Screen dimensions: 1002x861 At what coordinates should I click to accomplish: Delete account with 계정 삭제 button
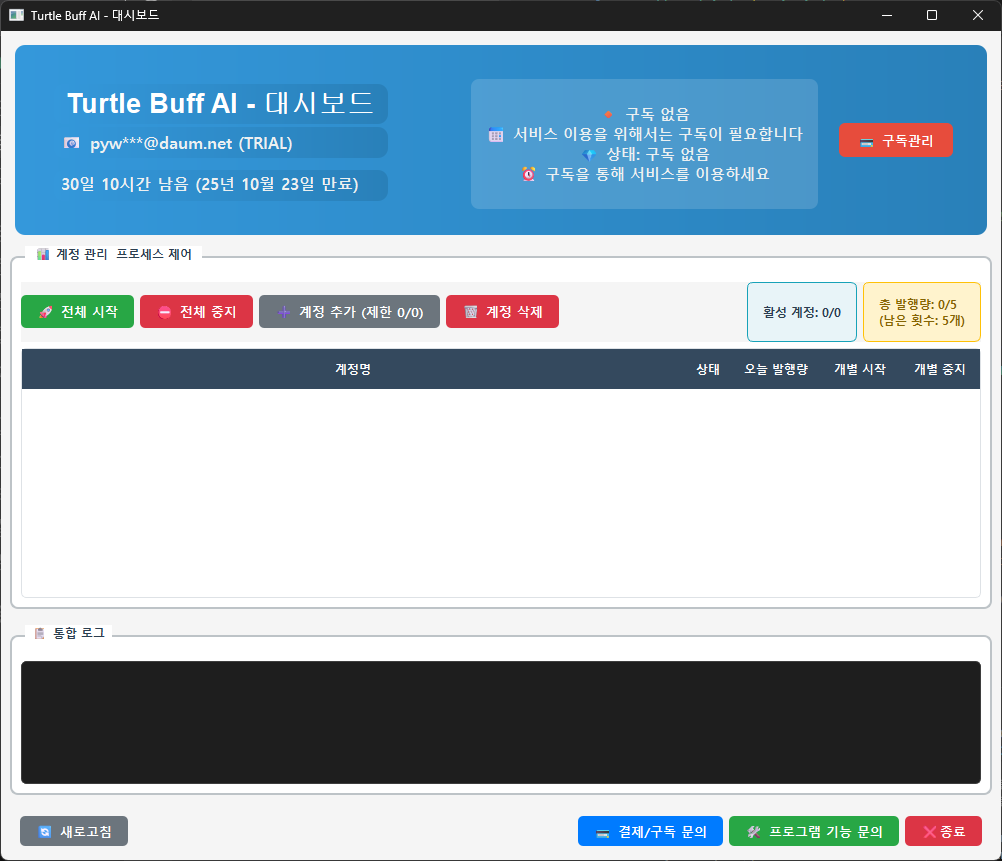(x=502, y=311)
